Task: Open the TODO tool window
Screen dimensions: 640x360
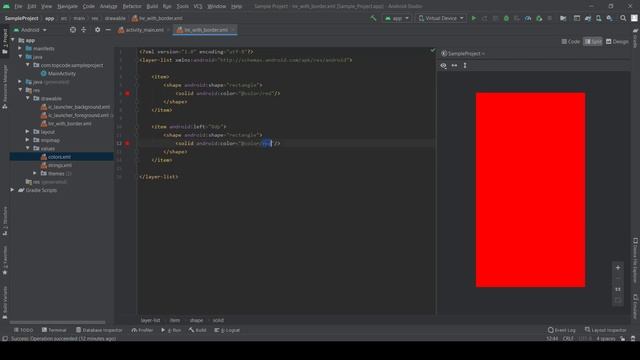Action: 23,330
